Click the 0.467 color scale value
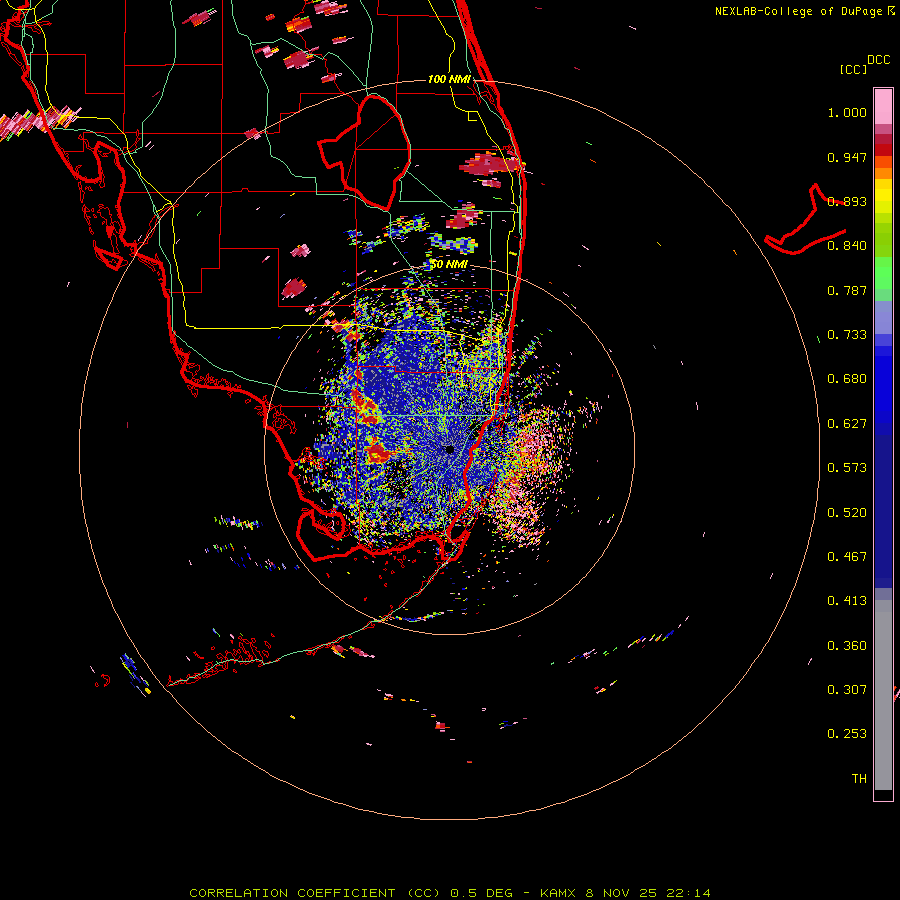The height and width of the screenshot is (900, 900). pos(847,557)
